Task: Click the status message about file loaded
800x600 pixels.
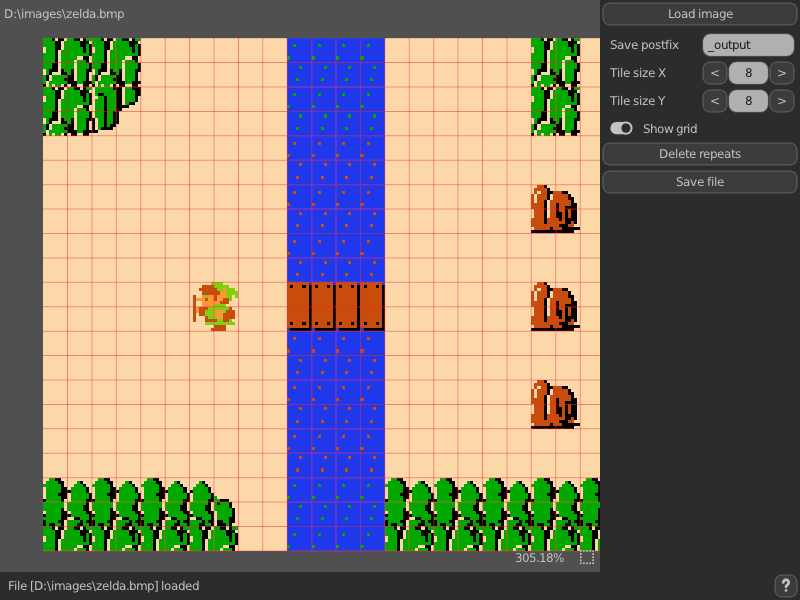Action: 104,586
